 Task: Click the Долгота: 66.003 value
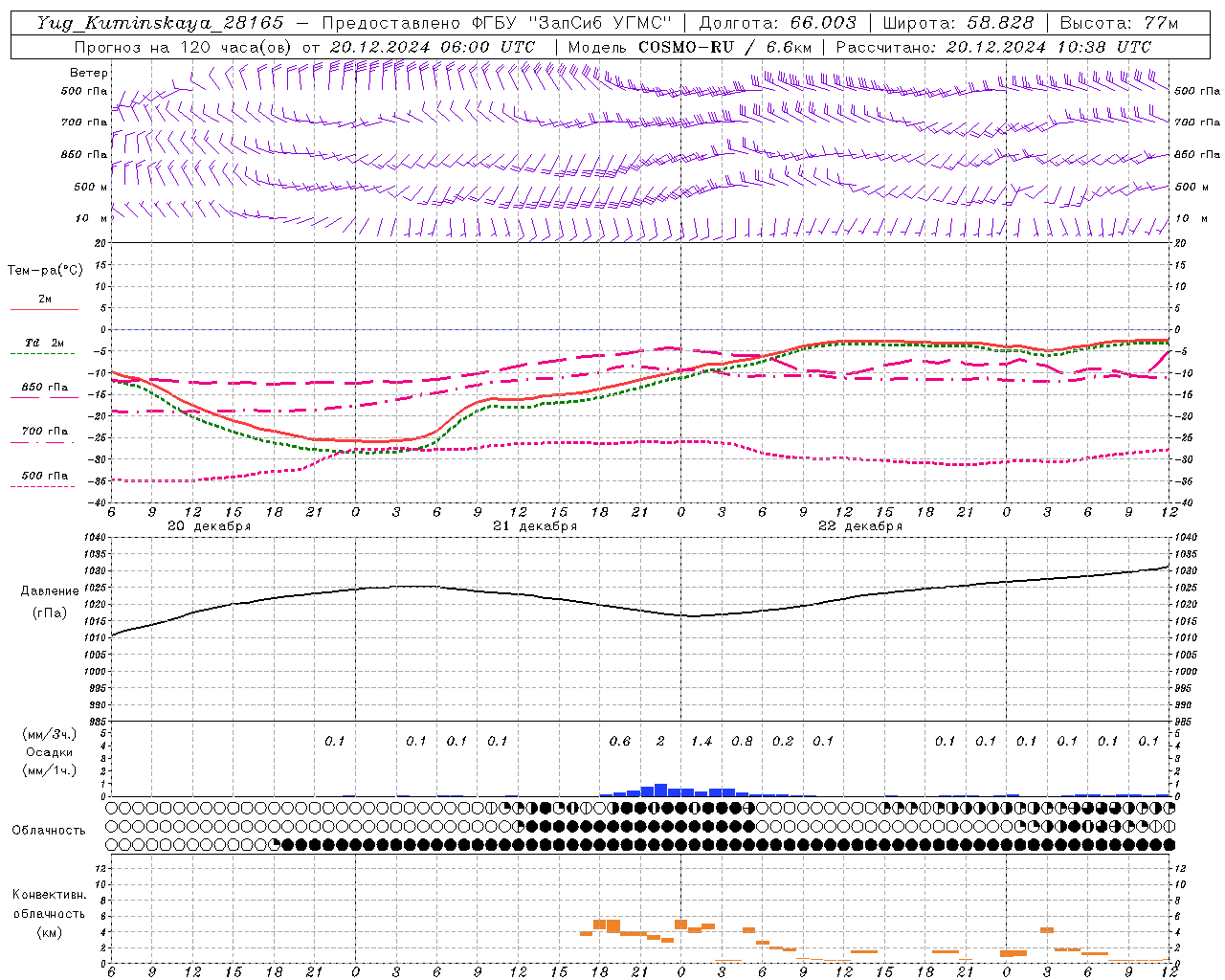[777, 23]
